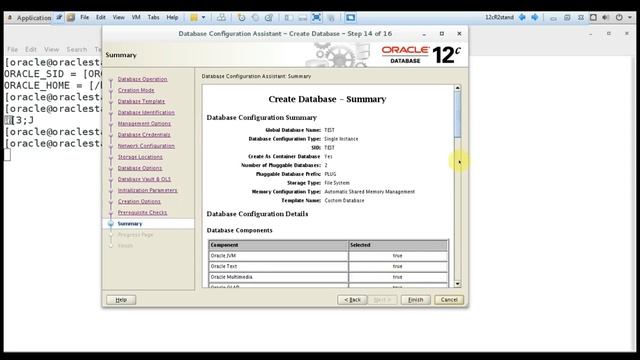Go to the Creation Options step
The image size is (640, 360).
139,201
